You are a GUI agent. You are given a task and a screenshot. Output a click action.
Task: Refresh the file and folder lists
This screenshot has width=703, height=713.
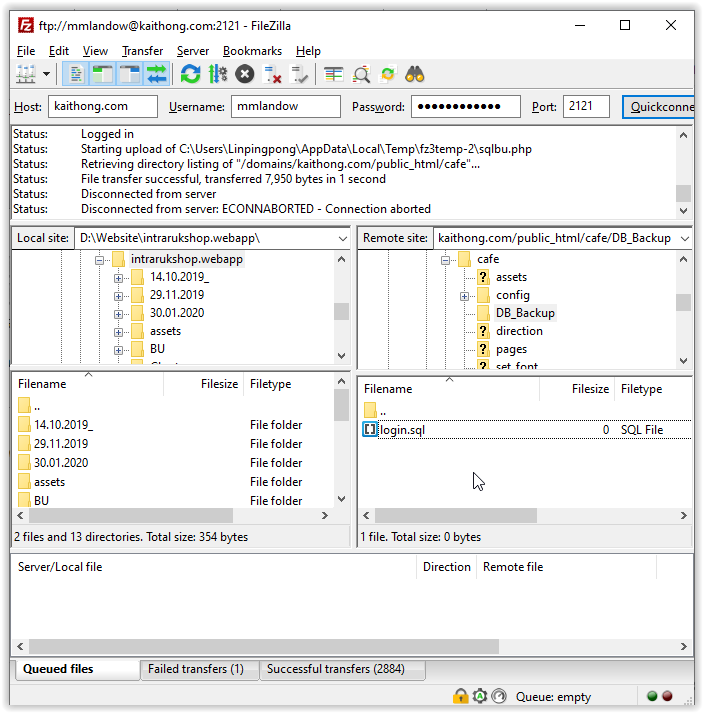tap(190, 74)
